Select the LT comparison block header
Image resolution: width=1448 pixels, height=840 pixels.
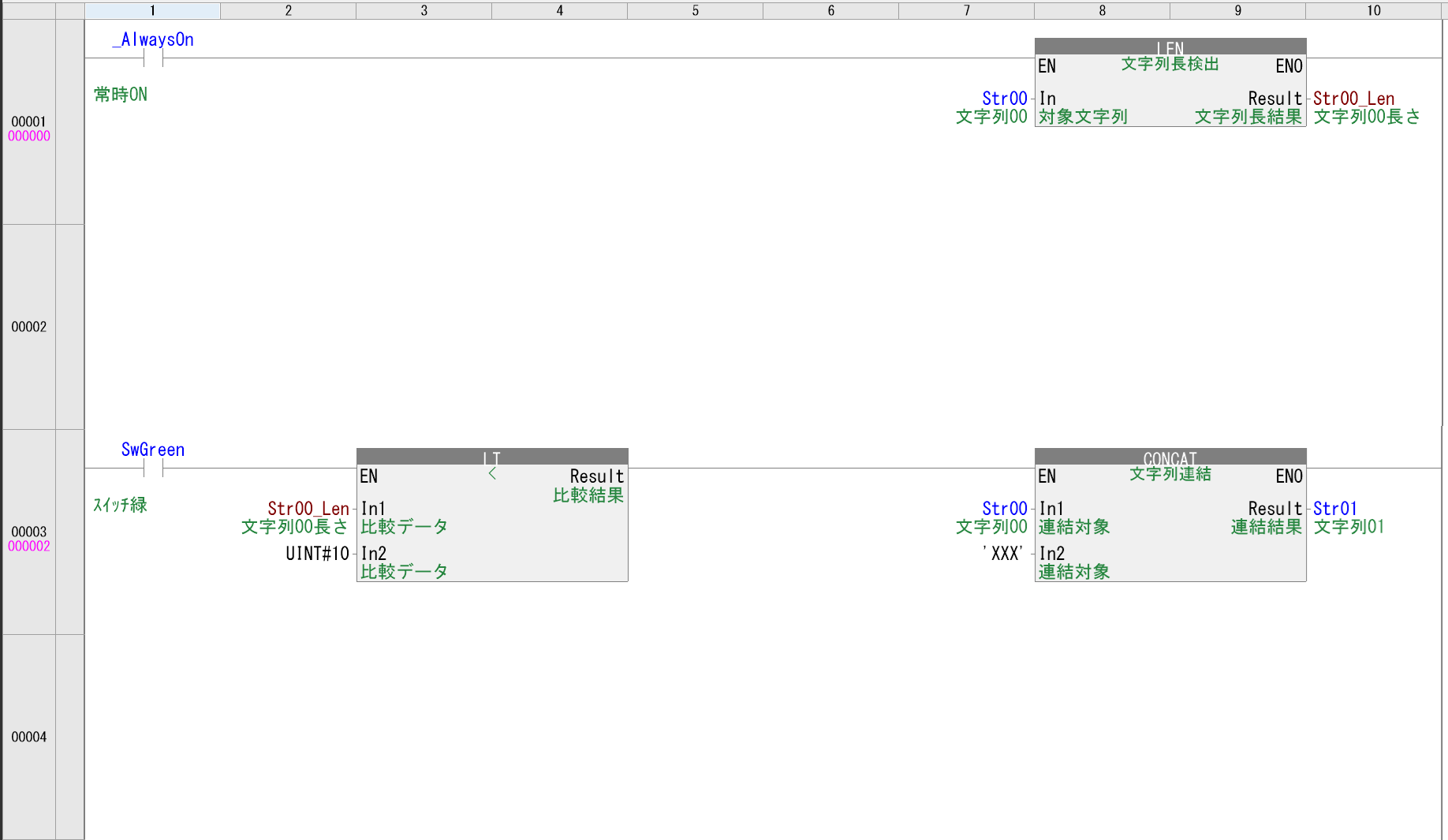491,457
